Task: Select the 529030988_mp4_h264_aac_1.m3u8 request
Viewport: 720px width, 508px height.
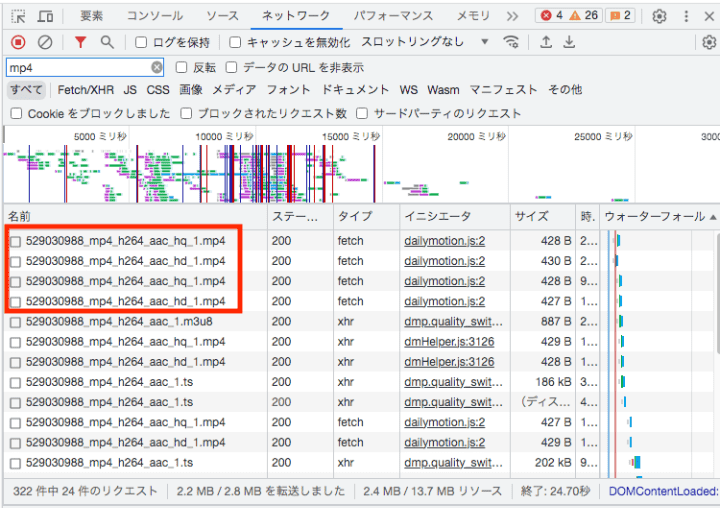Action: coord(119,322)
